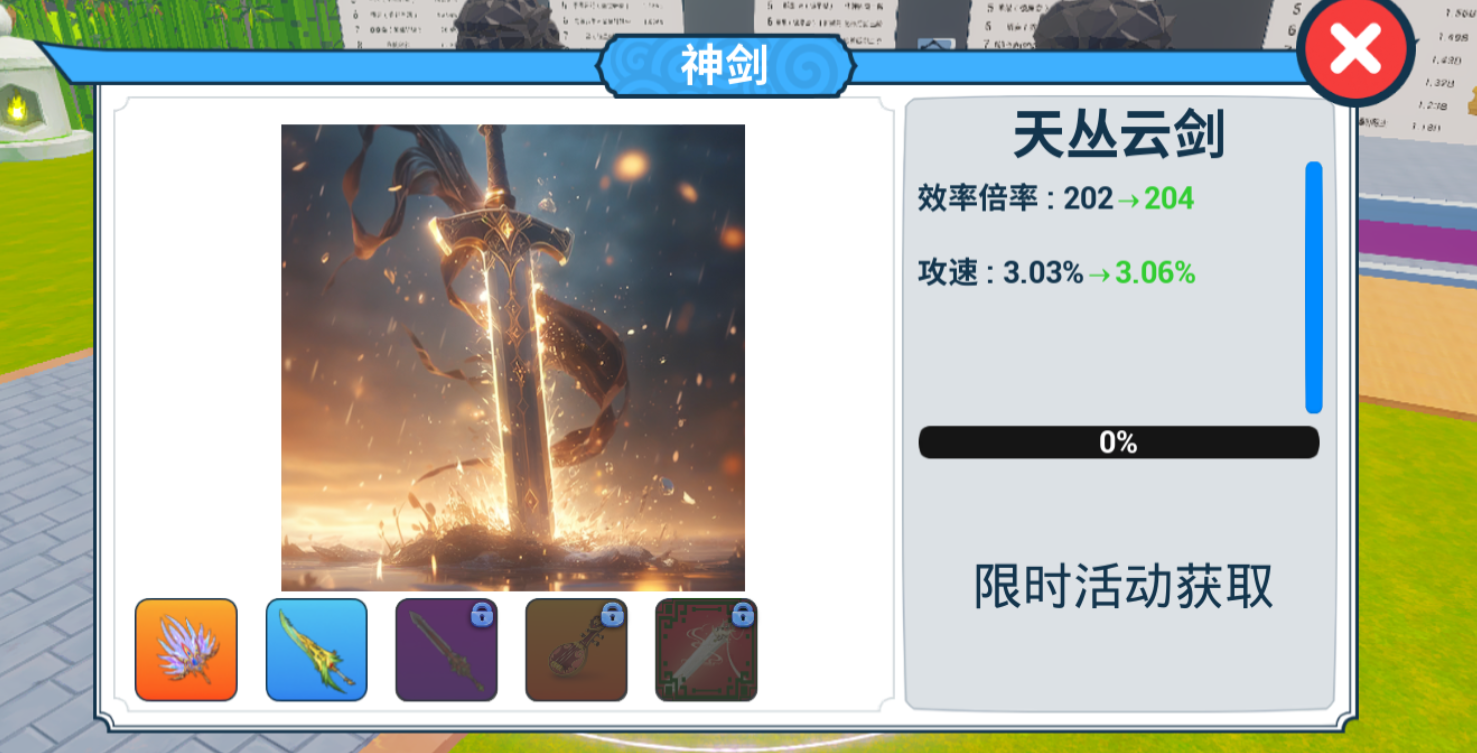This screenshot has height=753, width=1477.
Task: Click the 0% progress bar
Action: point(1119,442)
